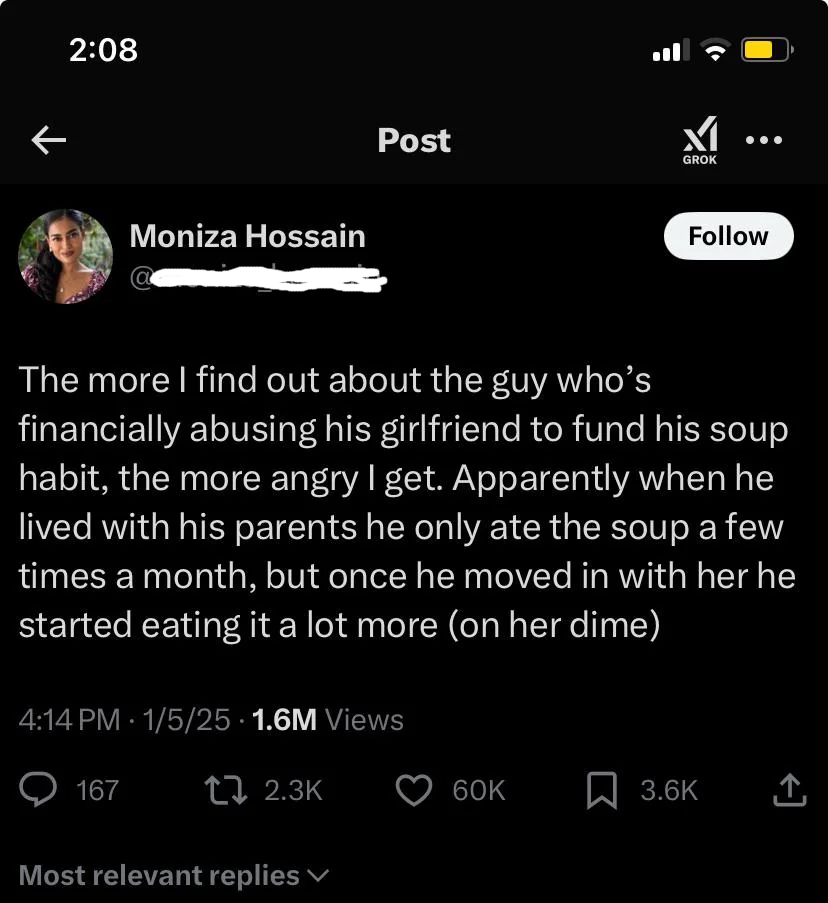This screenshot has height=903, width=828.
Task: Tap the repost arrows icon
Action: click(x=226, y=790)
